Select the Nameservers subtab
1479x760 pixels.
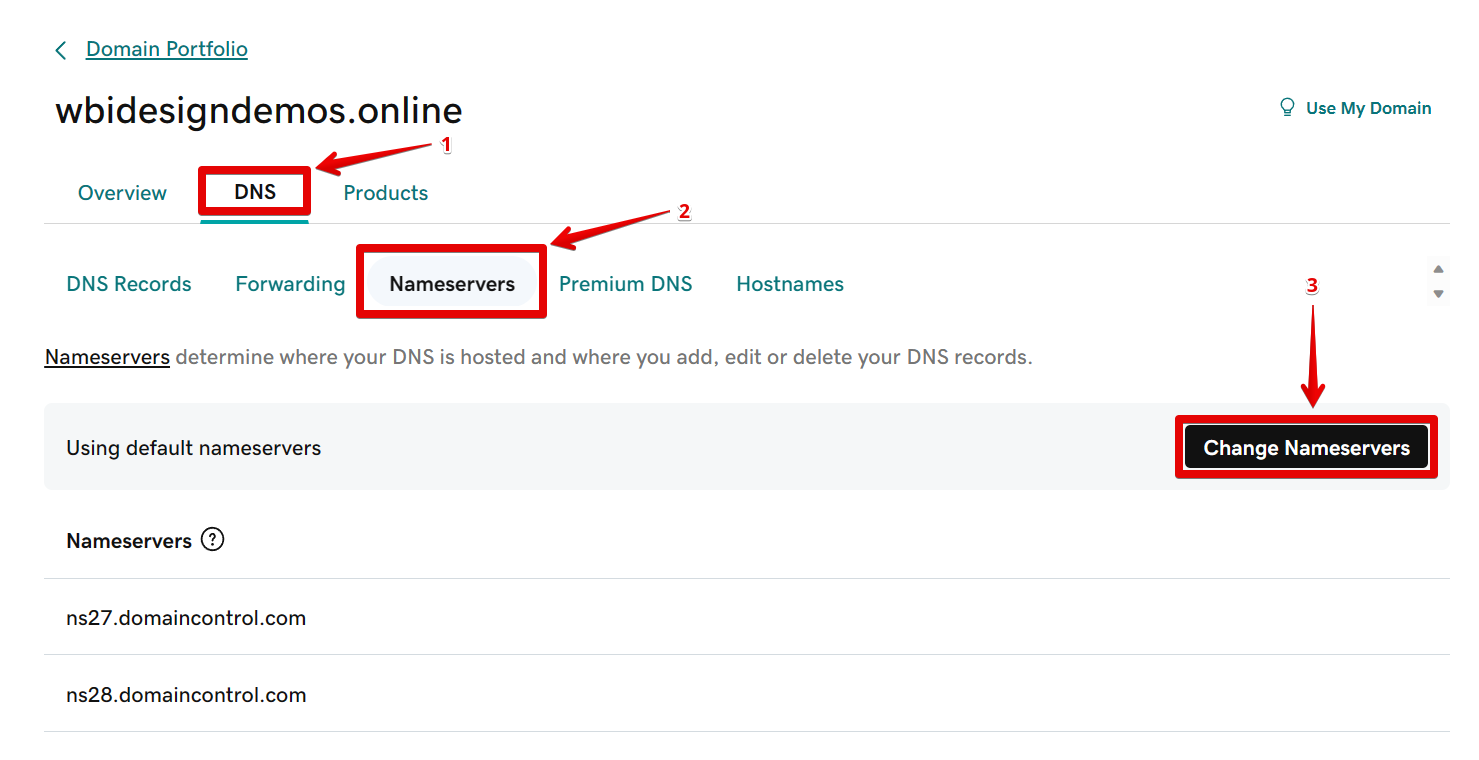click(x=452, y=284)
